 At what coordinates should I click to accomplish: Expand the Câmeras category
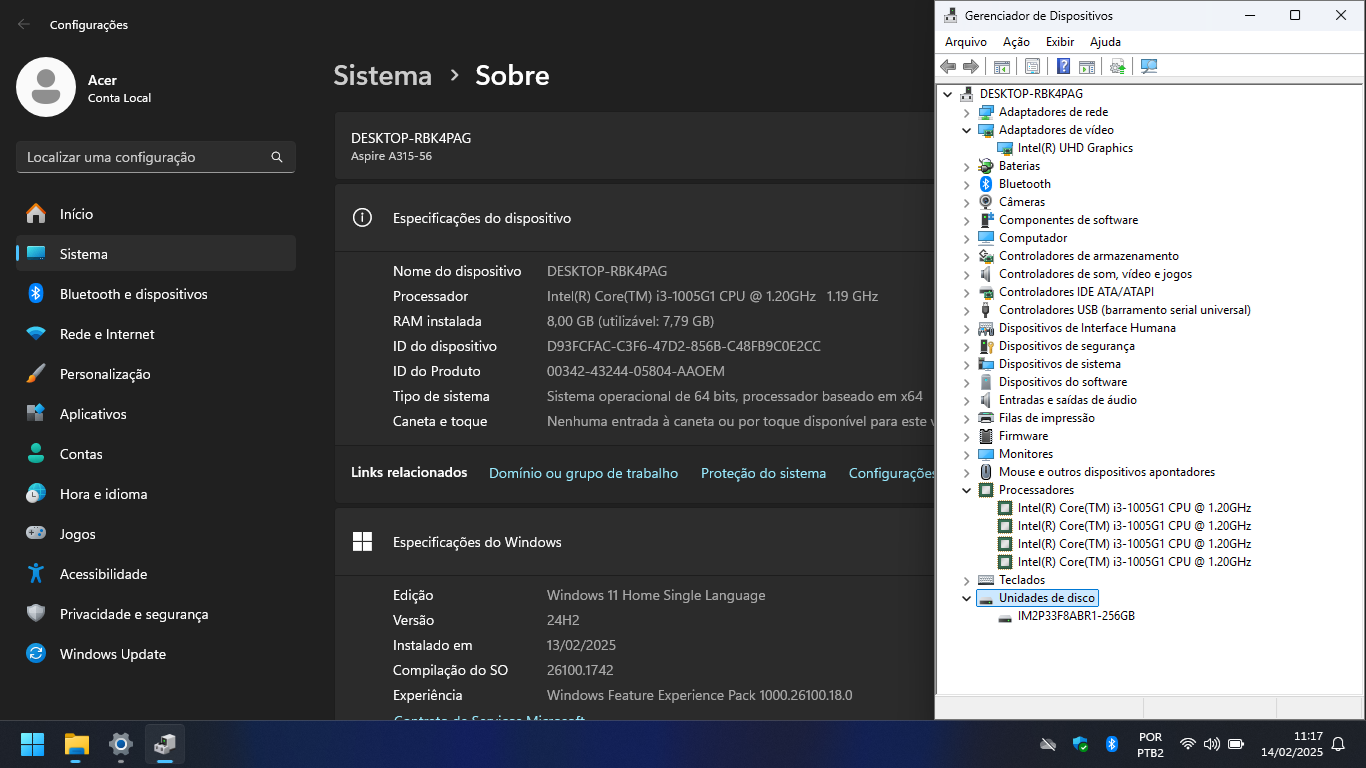coord(967,202)
